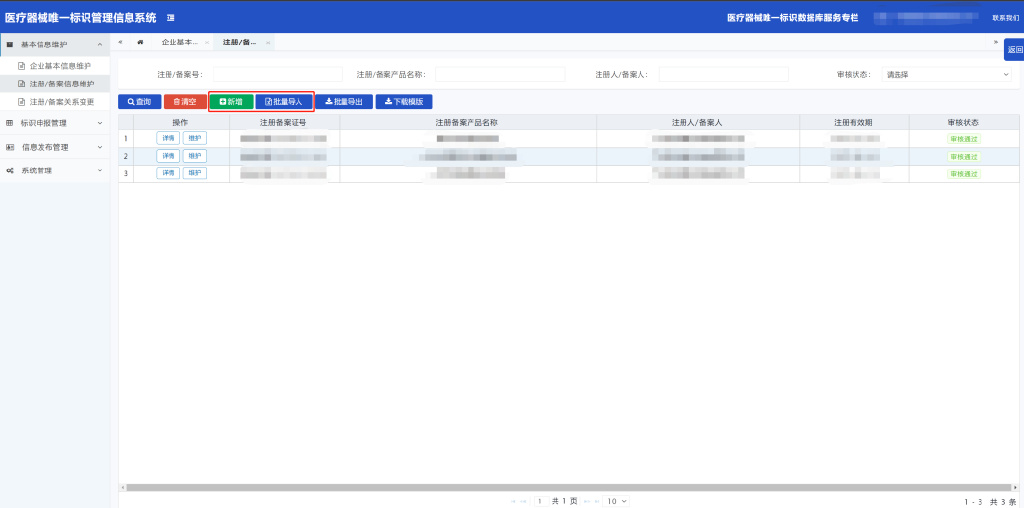Click the sidebar collapse icon beside system title
1024x508 pixels.
(170, 18)
